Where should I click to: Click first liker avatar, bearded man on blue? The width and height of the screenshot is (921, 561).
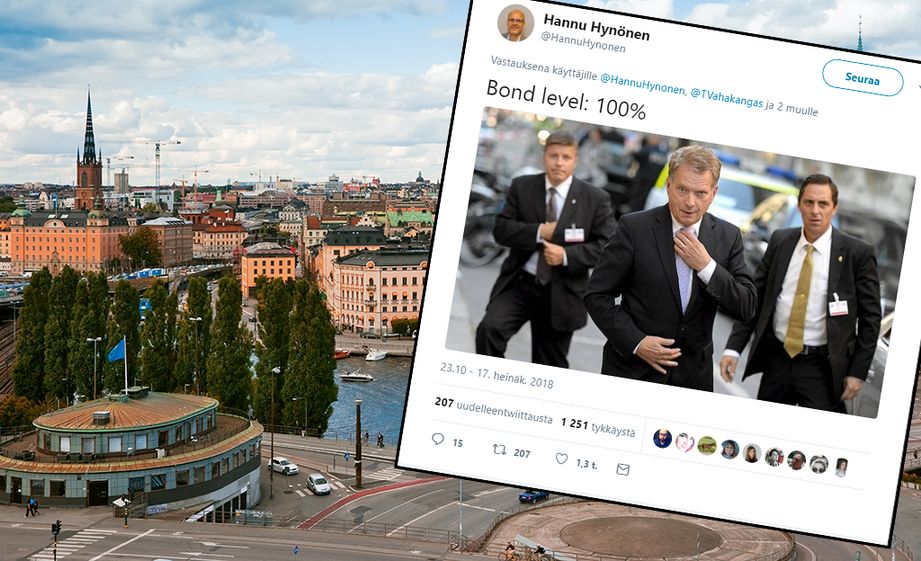[x=663, y=438]
